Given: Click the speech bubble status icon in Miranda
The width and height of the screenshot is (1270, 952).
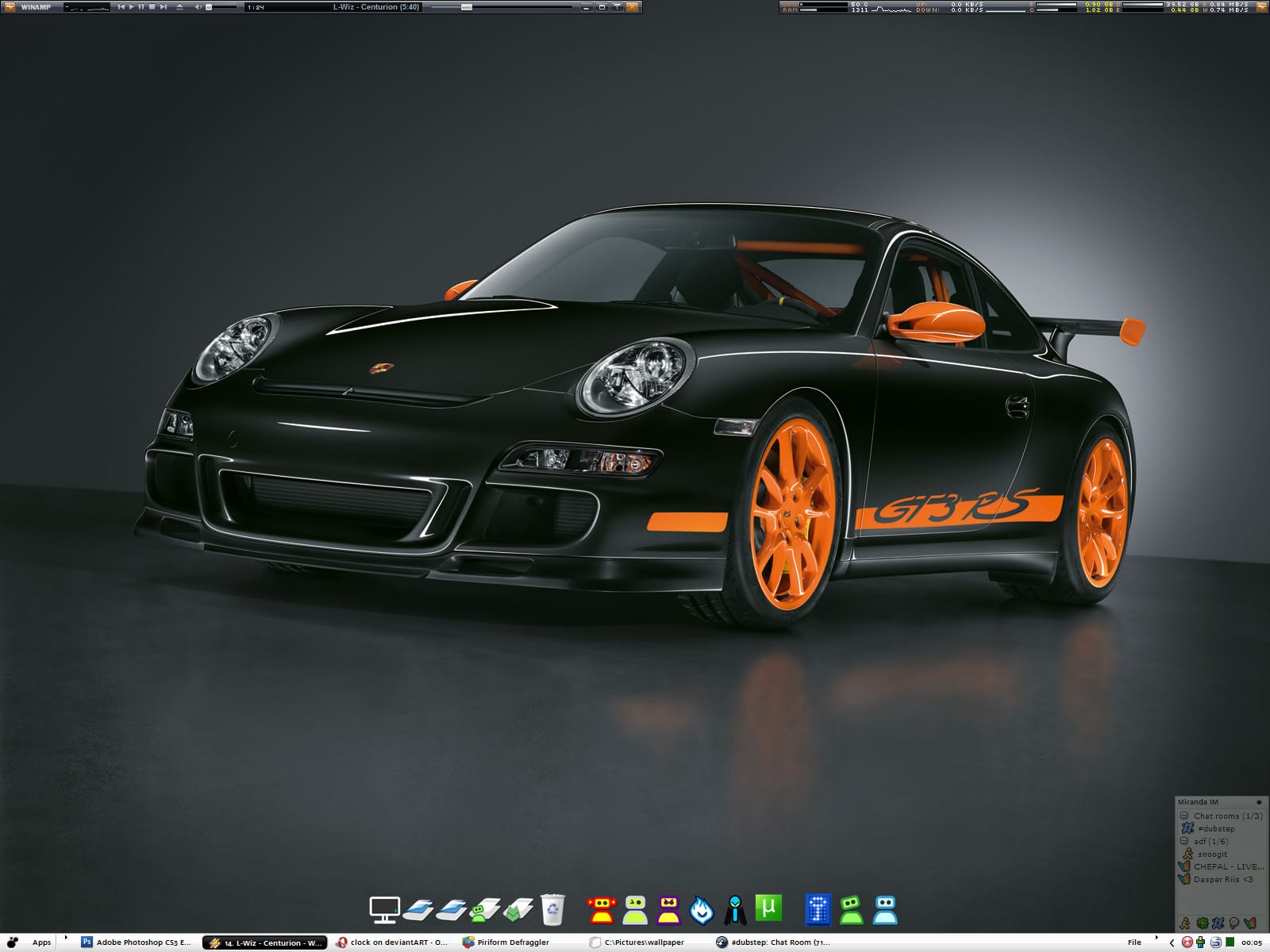Looking at the screenshot, I should 1233,923.
